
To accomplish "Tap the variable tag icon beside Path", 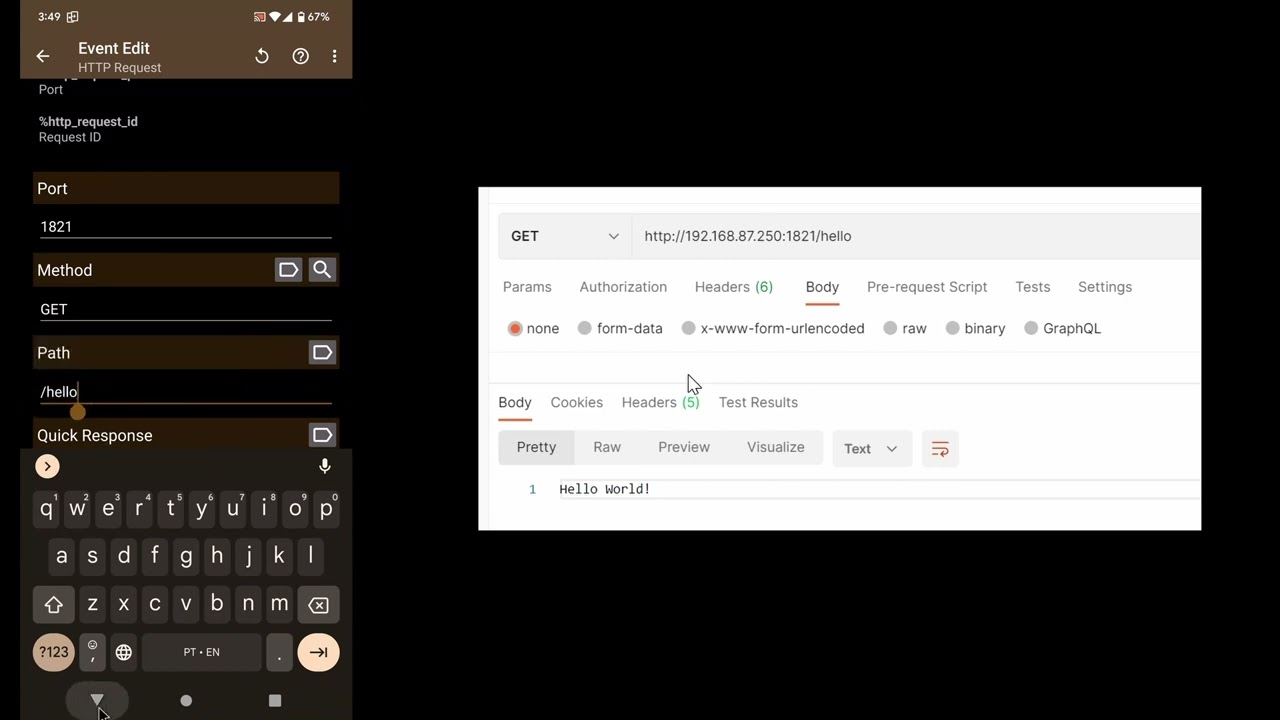I will pos(322,353).
